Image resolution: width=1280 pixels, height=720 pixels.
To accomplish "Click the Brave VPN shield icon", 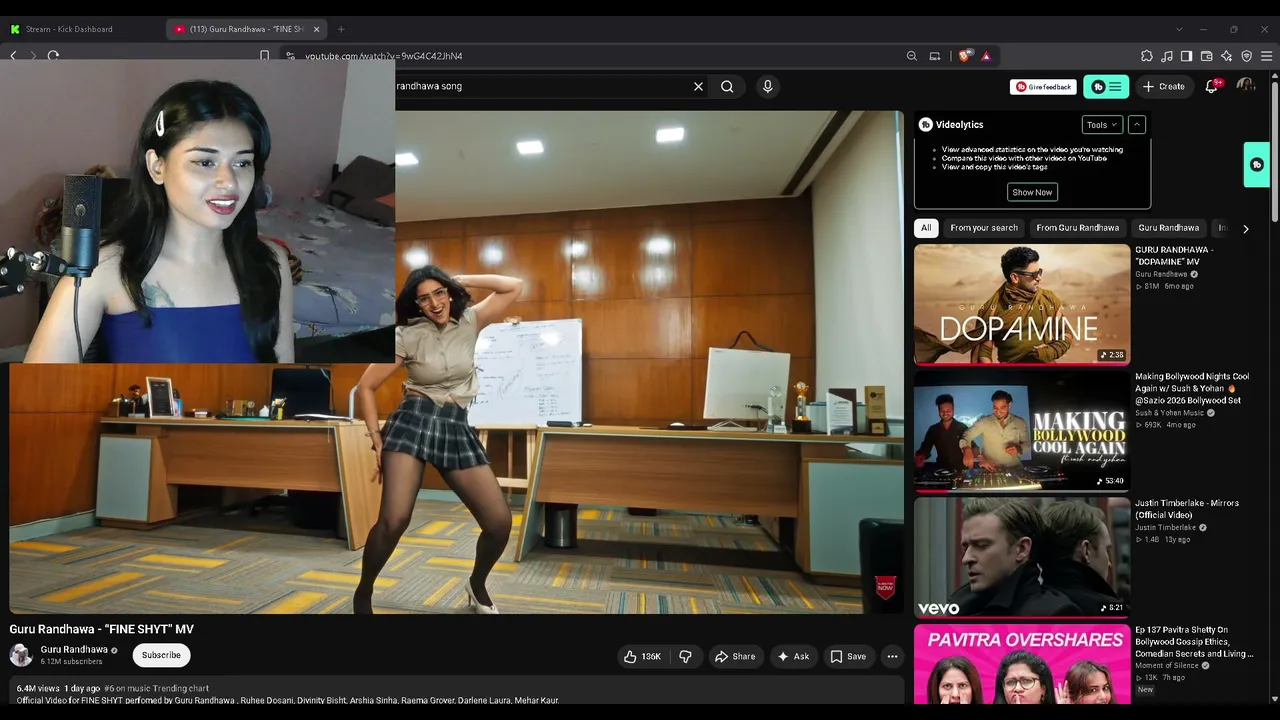I will [1246, 56].
